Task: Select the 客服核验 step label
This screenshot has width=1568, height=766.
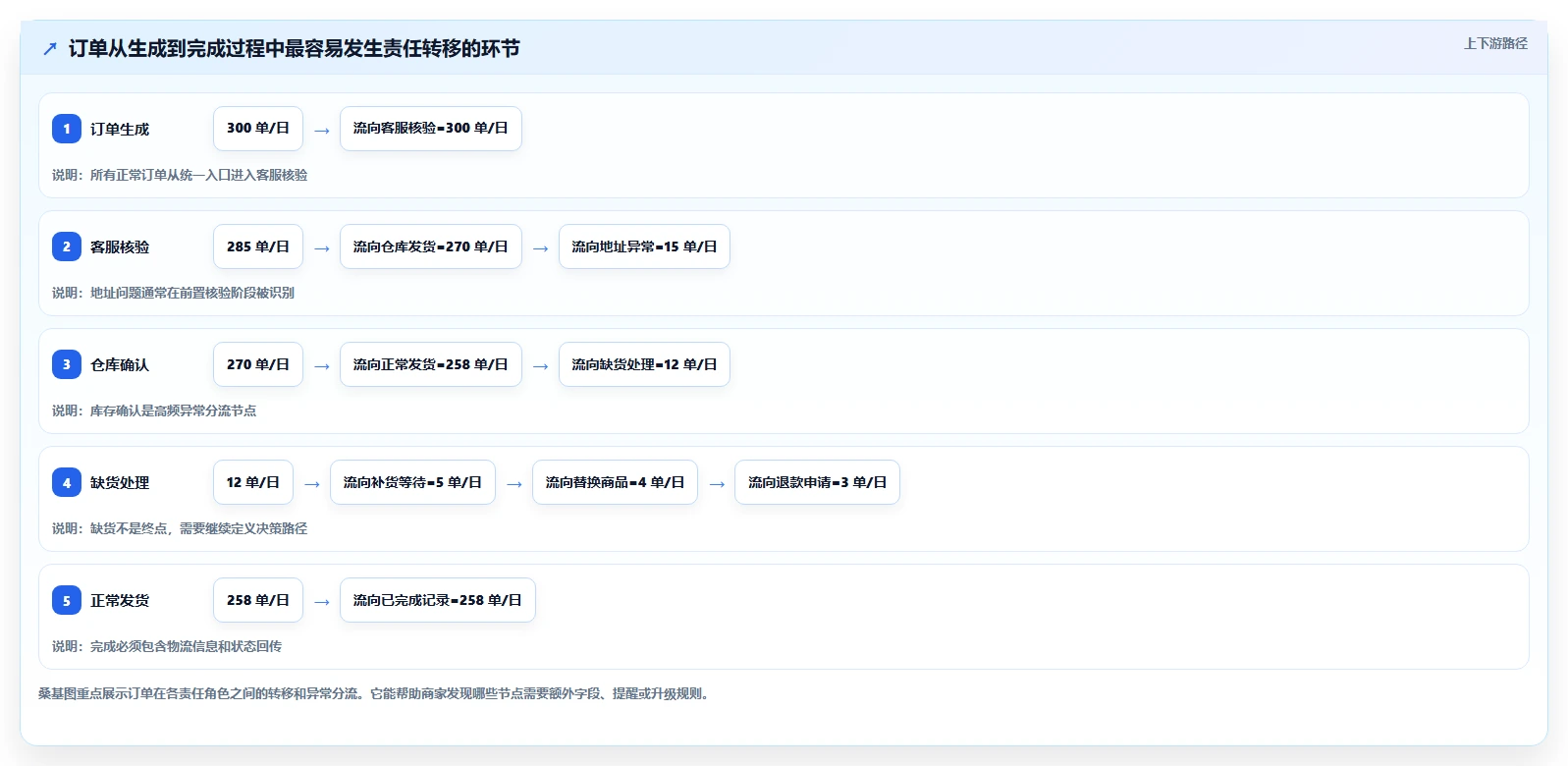Action: (120, 246)
